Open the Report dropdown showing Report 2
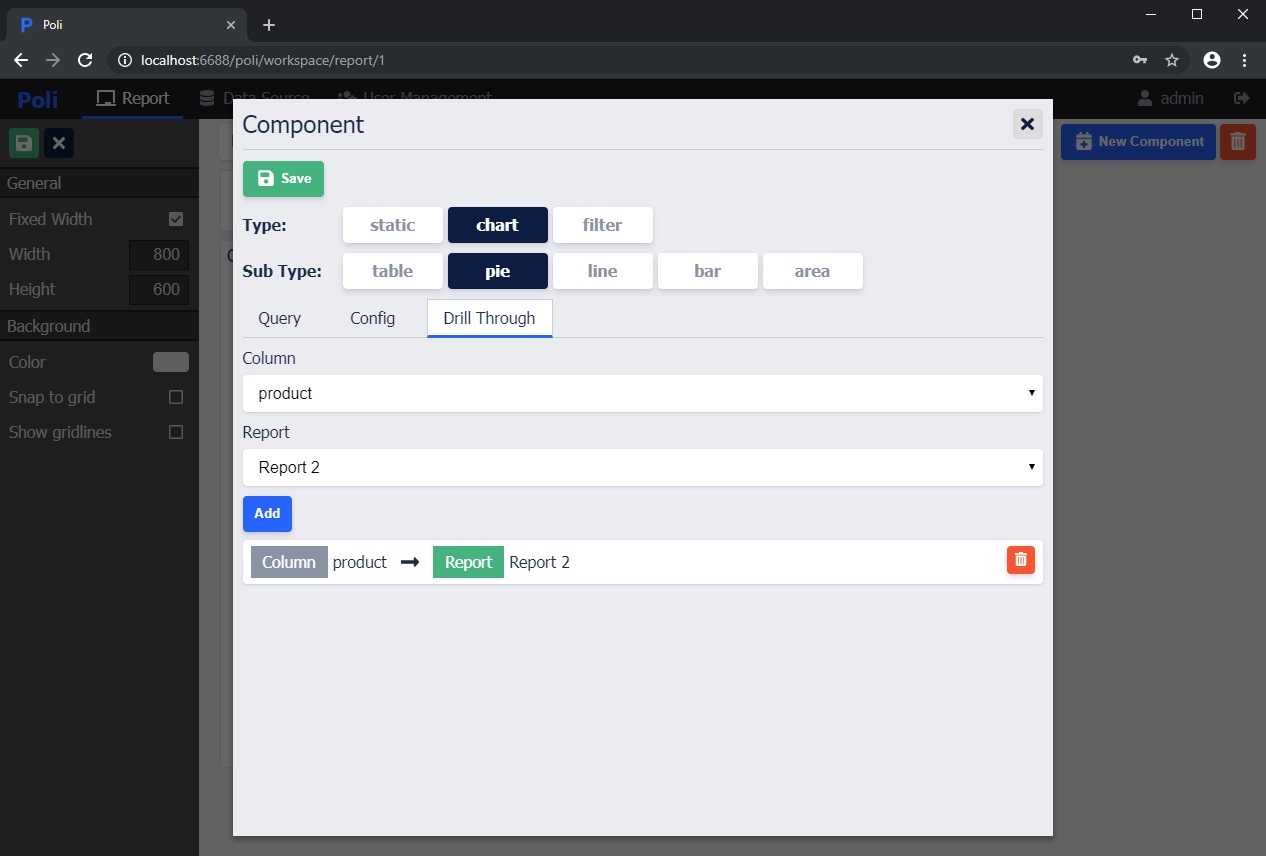 [x=642, y=467]
